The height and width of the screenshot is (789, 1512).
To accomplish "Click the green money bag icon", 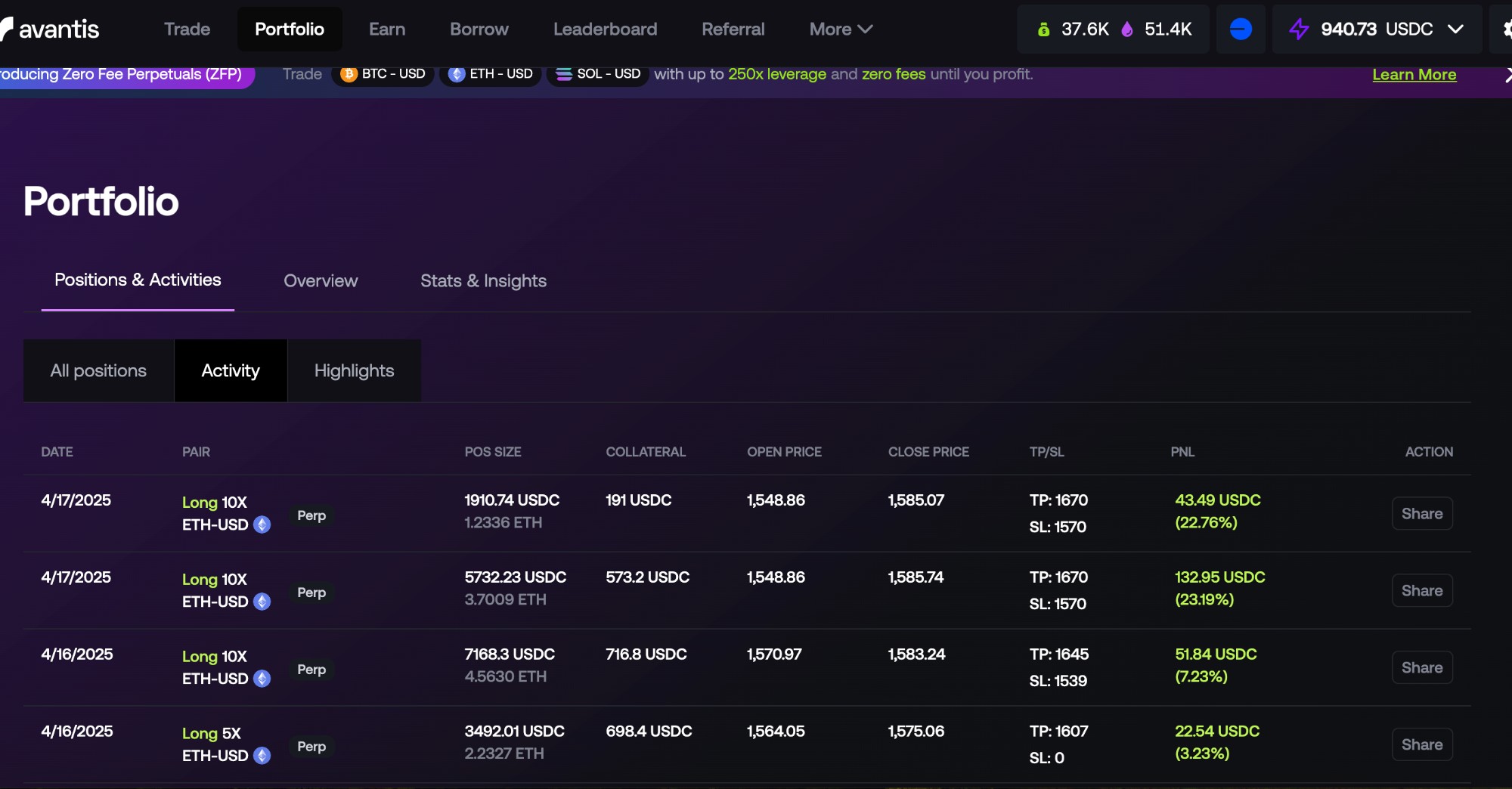I will pos(1043,29).
